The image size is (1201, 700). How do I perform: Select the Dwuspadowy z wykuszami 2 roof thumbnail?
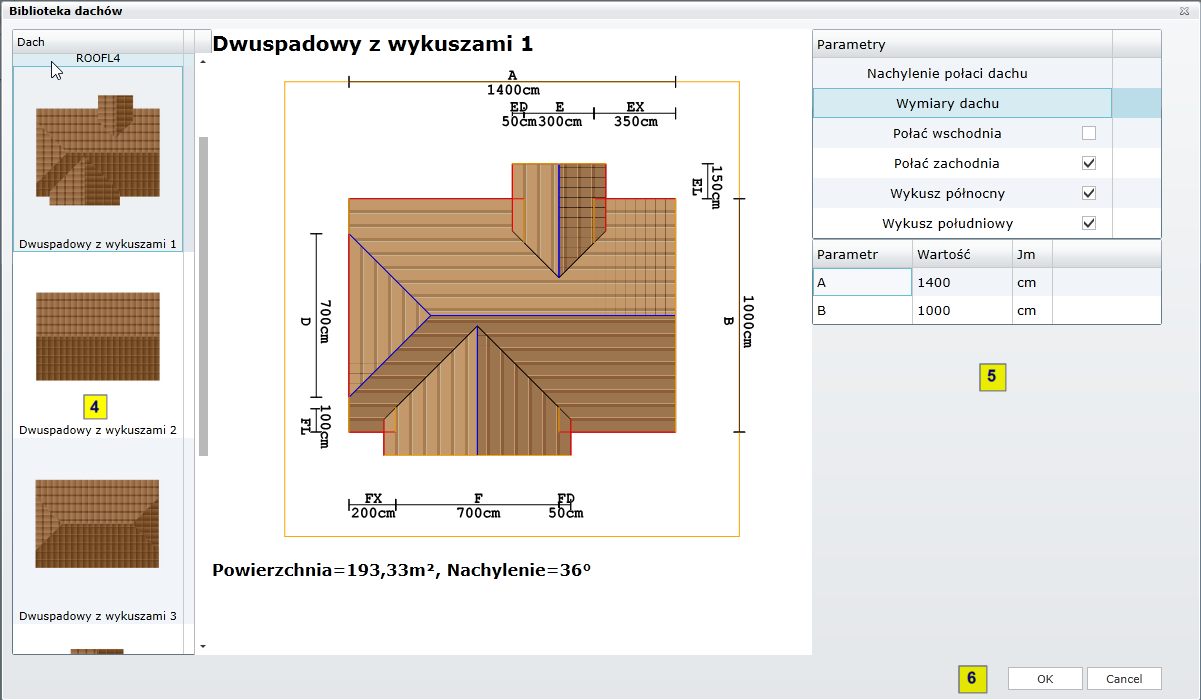[97, 336]
